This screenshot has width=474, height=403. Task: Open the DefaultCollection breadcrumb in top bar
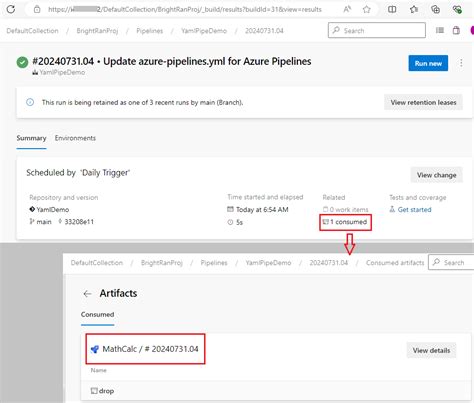click(x=32, y=31)
